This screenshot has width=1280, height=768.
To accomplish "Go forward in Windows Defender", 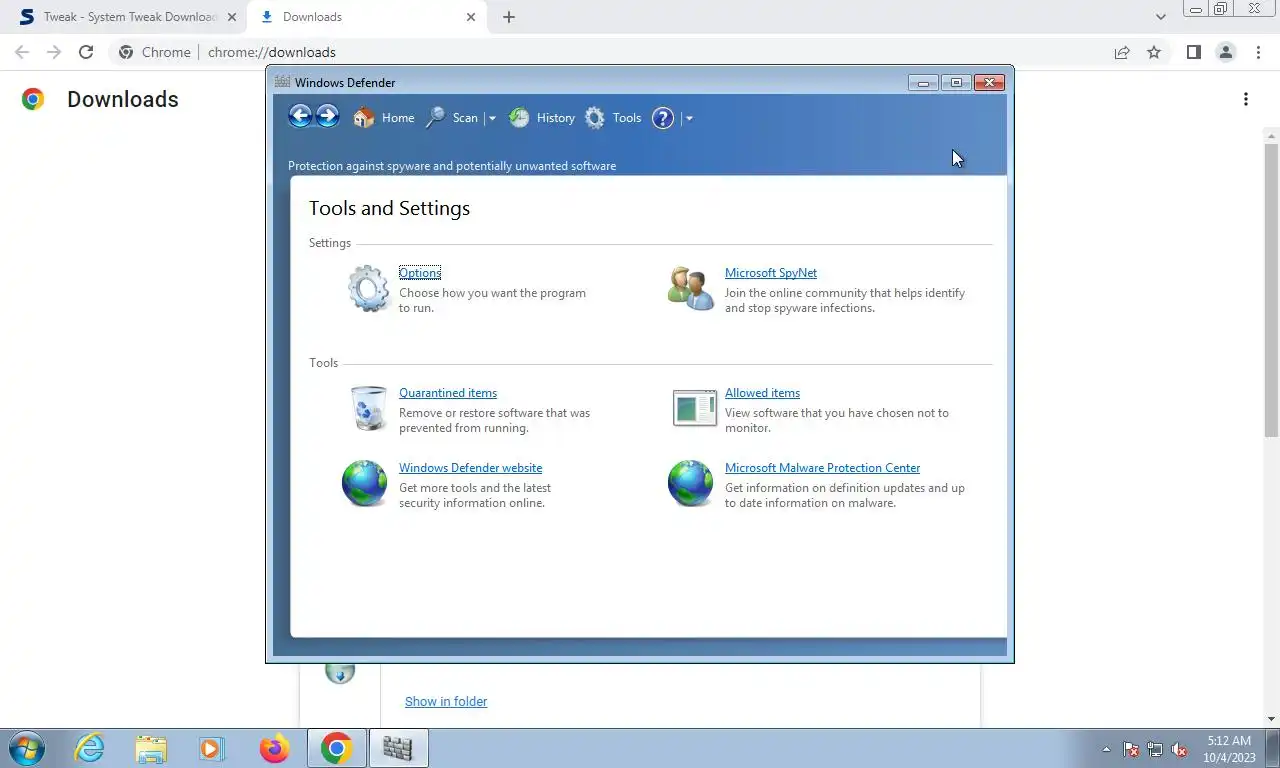I will (x=327, y=116).
